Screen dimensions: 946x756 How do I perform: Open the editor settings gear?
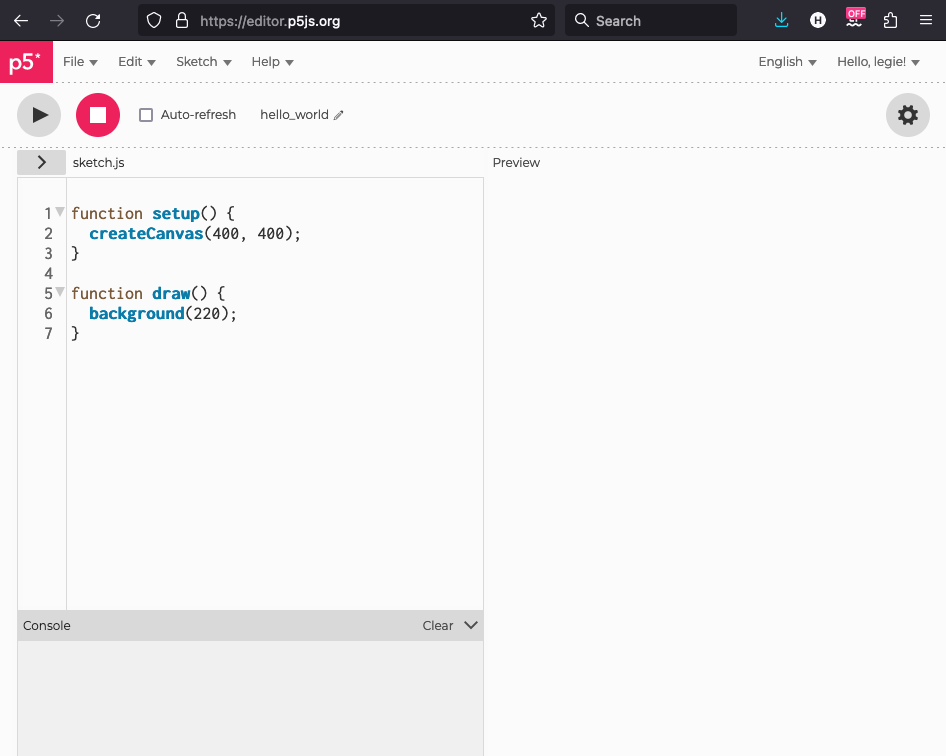pyautogui.click(x=907, y=115)
